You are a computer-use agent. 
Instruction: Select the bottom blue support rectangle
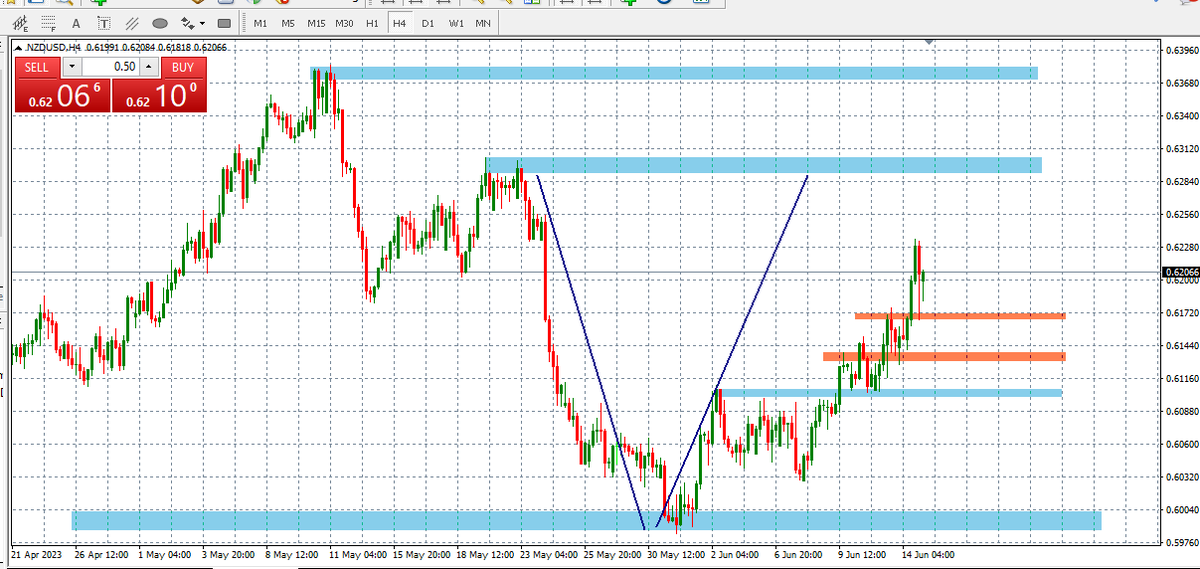[586, 520]
